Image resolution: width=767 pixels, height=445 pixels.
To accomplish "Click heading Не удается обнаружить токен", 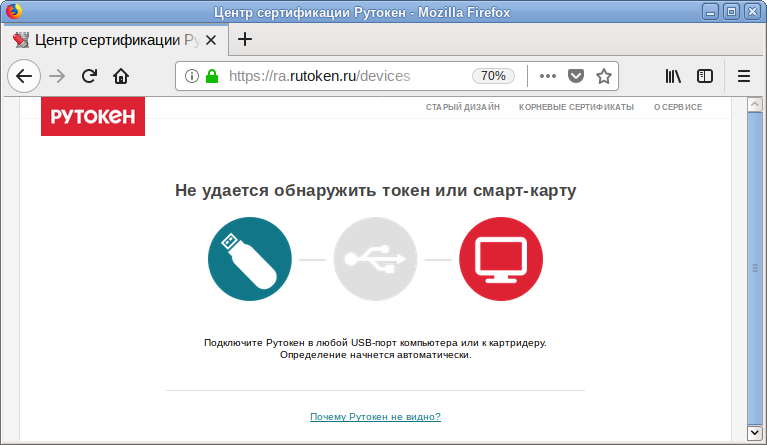I will click(375, 190).
